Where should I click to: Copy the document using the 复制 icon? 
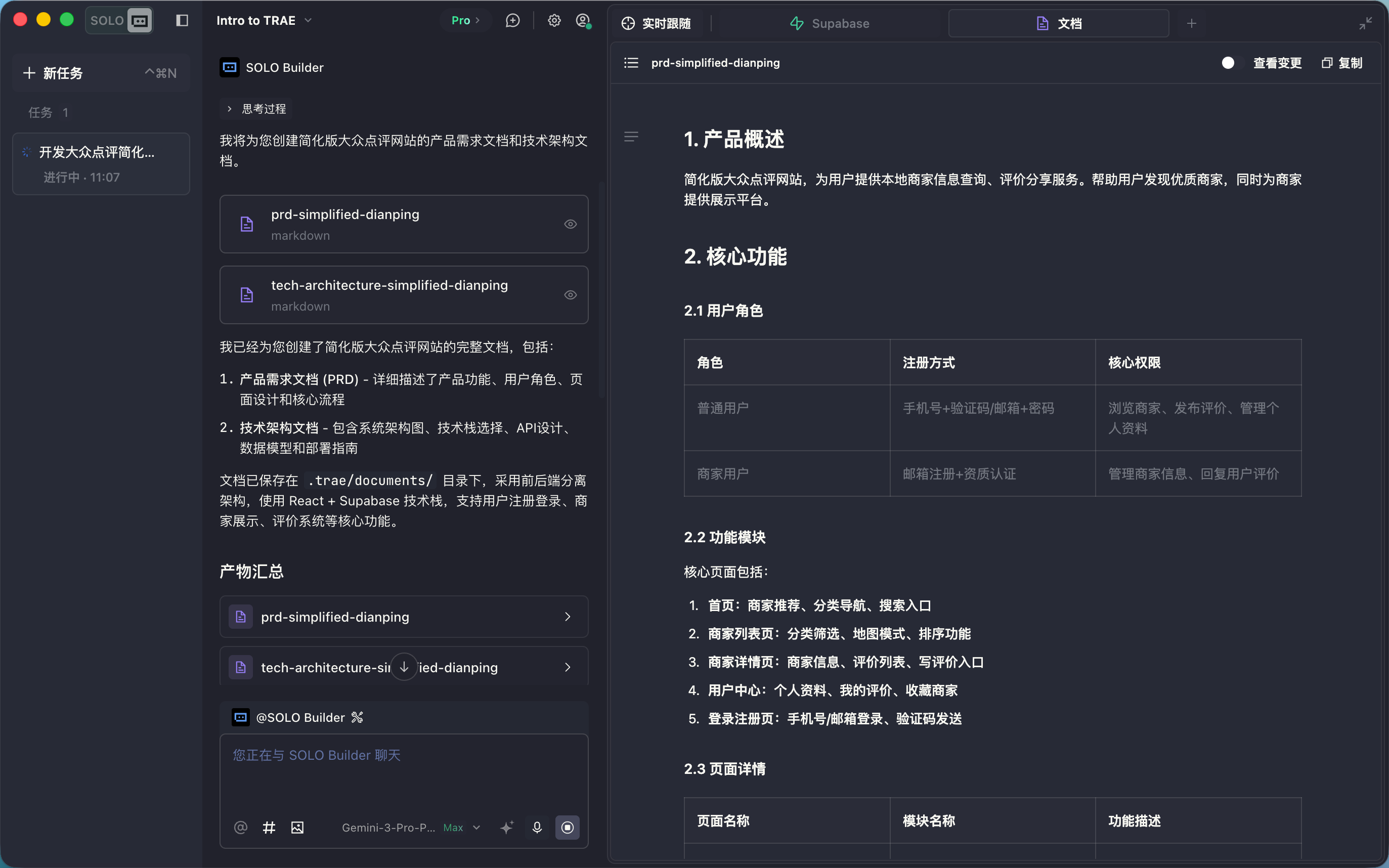point(1341,63)
